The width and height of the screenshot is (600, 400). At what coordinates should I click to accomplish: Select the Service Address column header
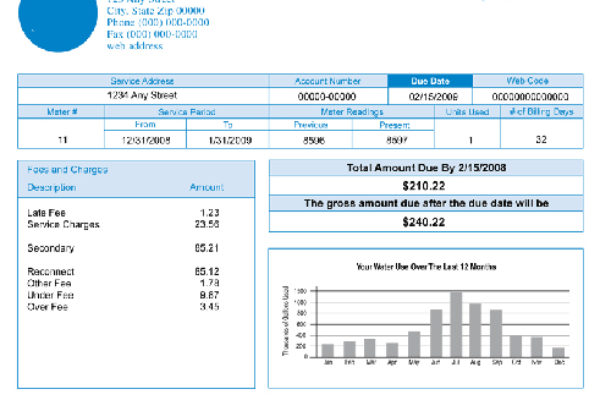pyautogui.click(x=142, y=81)
